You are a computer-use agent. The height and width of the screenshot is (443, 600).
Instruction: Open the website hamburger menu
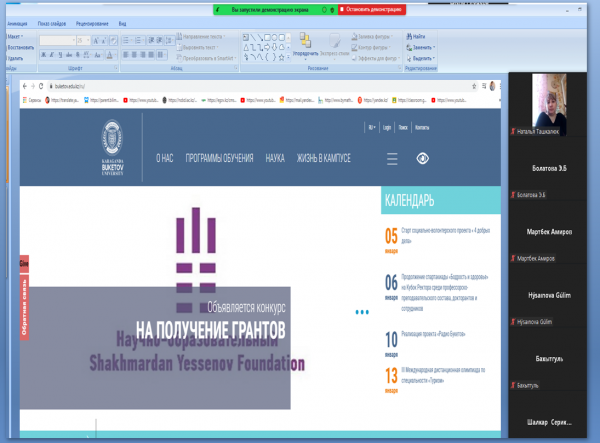coord(392,158)
